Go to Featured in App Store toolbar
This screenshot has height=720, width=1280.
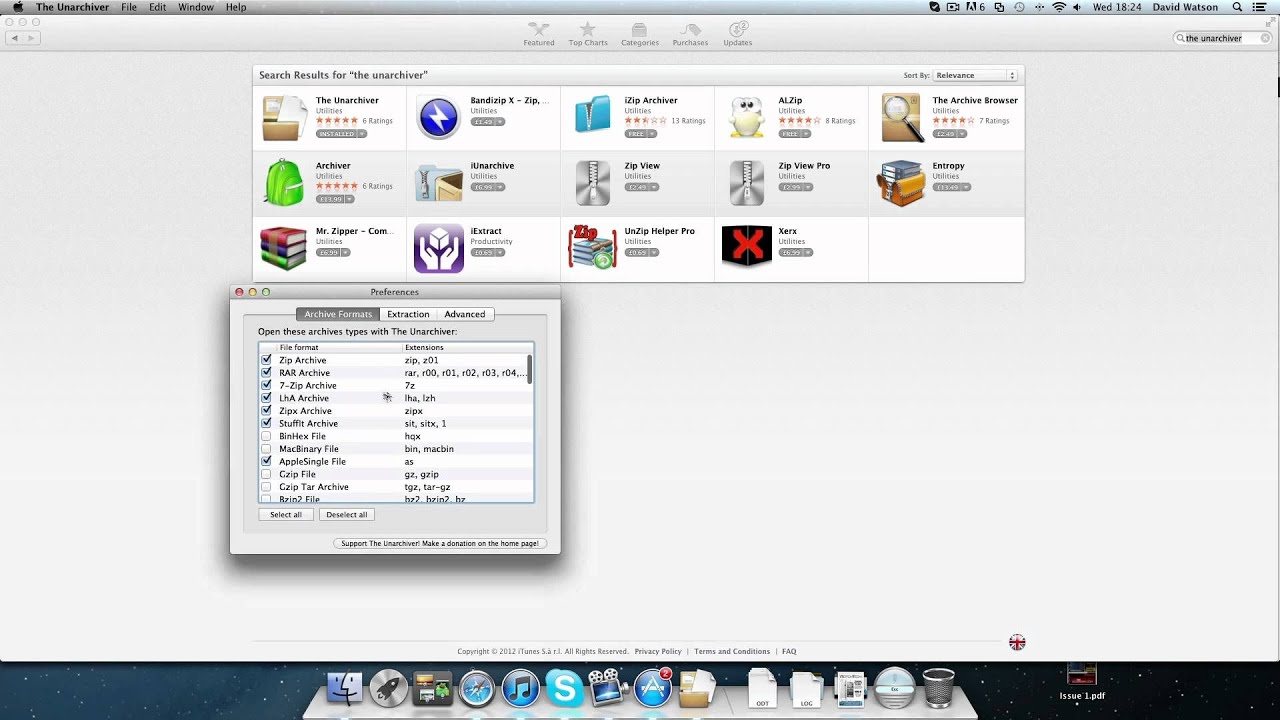539,35
